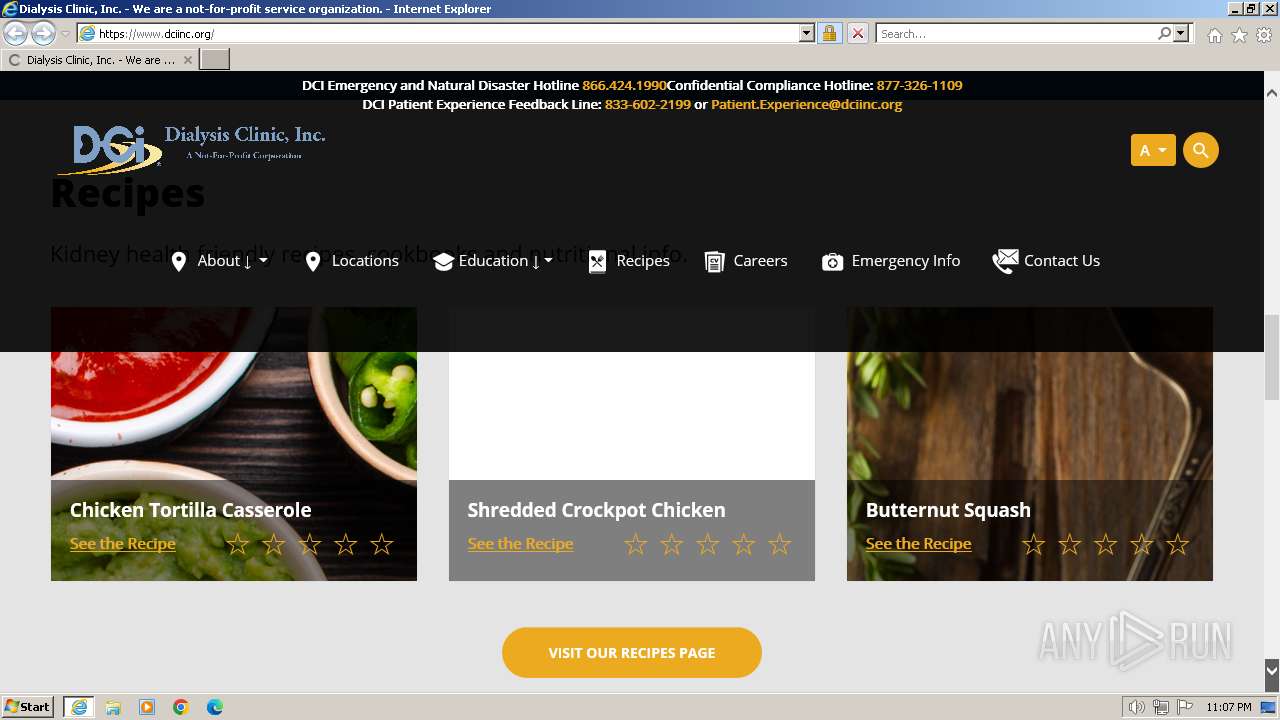This screenshot has width=1280, height=720.
Task: Stop page loading with the red X
Action: (x=857, y=34)
